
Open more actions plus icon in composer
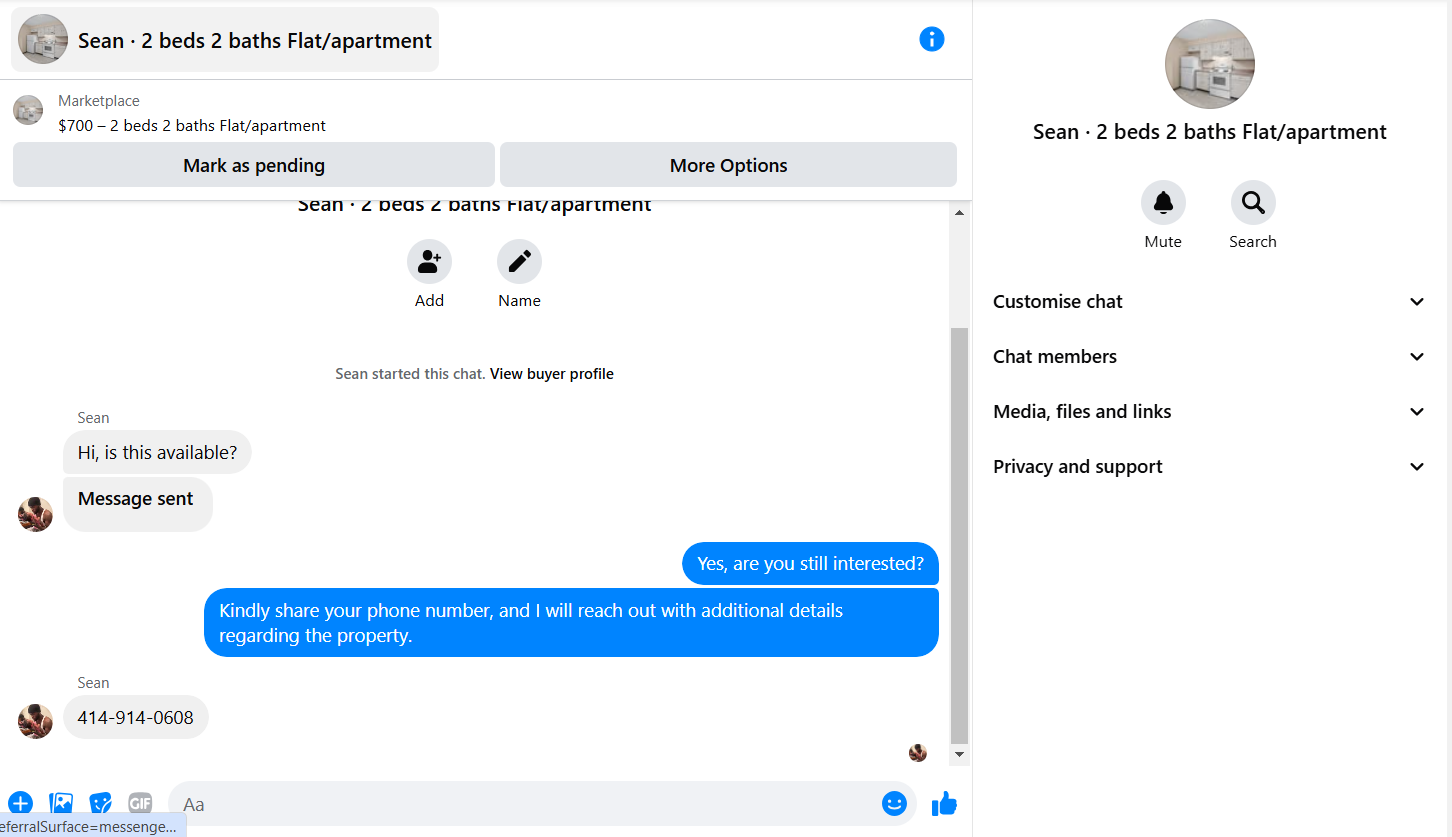click(x=21, y=803)
